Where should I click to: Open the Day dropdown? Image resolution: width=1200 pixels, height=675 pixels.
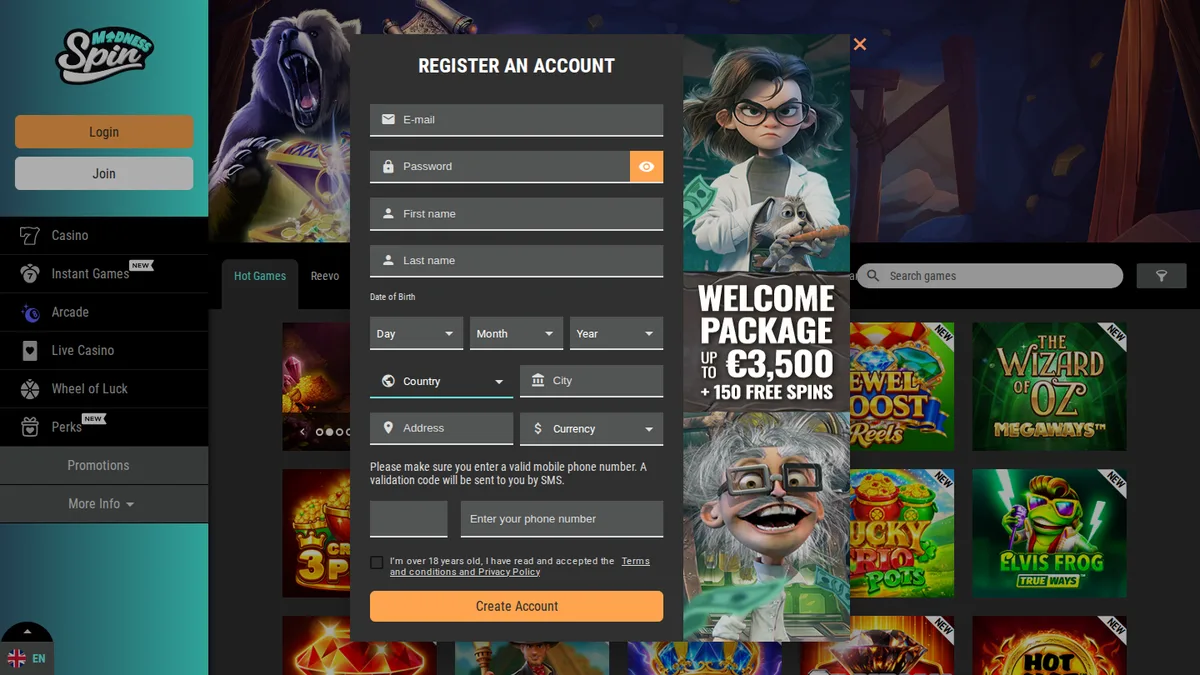(416, 334)
